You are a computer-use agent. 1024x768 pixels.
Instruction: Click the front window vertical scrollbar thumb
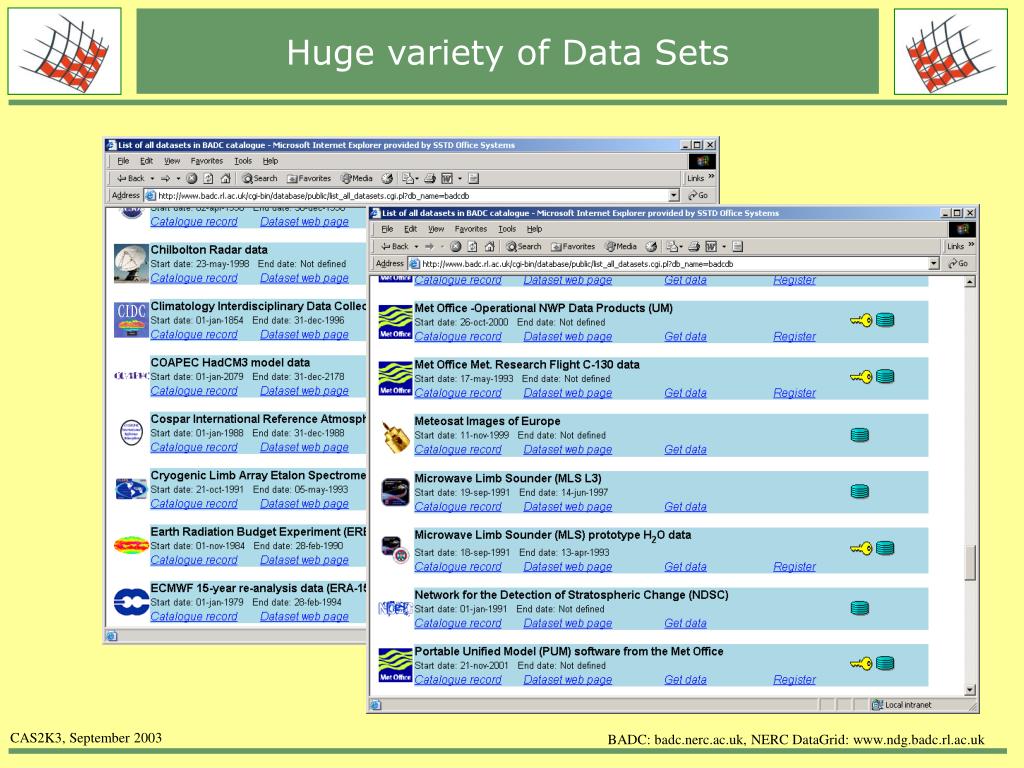[x=970, y=562]
